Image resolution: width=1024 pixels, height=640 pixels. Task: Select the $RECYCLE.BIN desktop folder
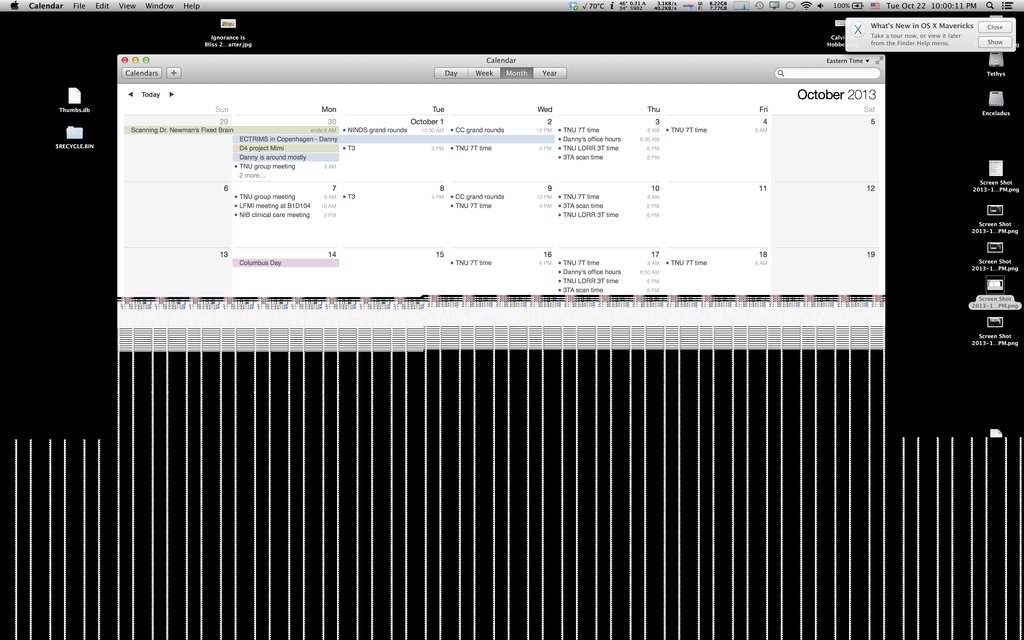click(x=74, y=137)
